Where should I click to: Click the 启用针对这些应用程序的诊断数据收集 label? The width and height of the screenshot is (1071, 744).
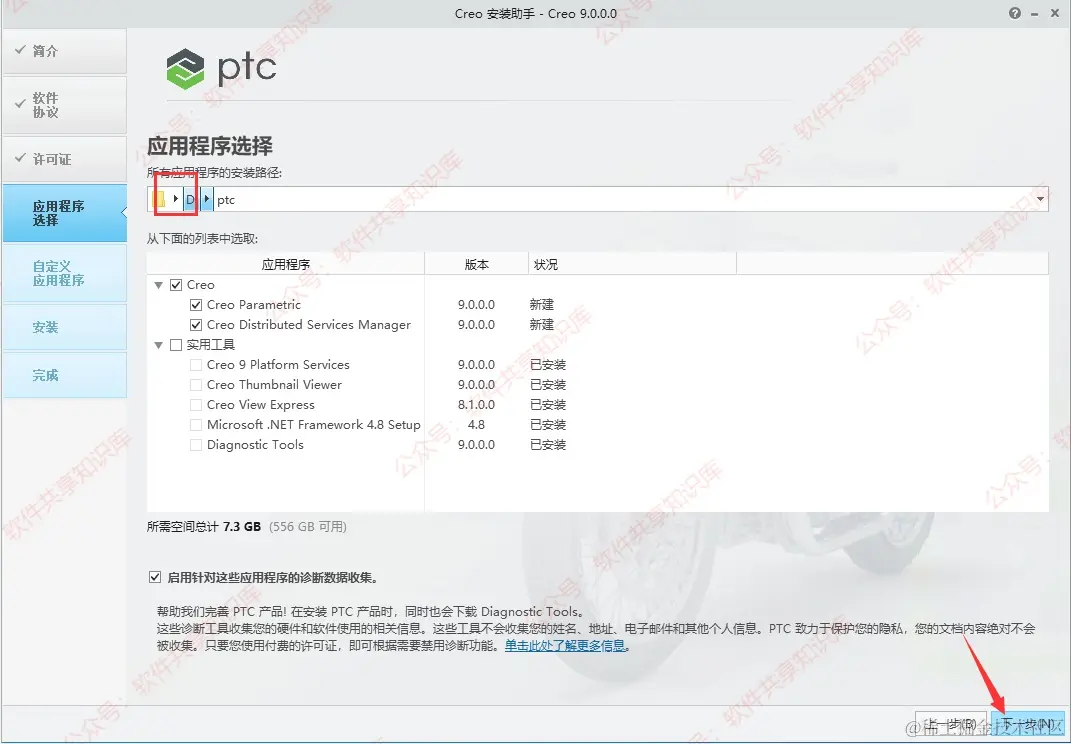[x=273, y=578]
